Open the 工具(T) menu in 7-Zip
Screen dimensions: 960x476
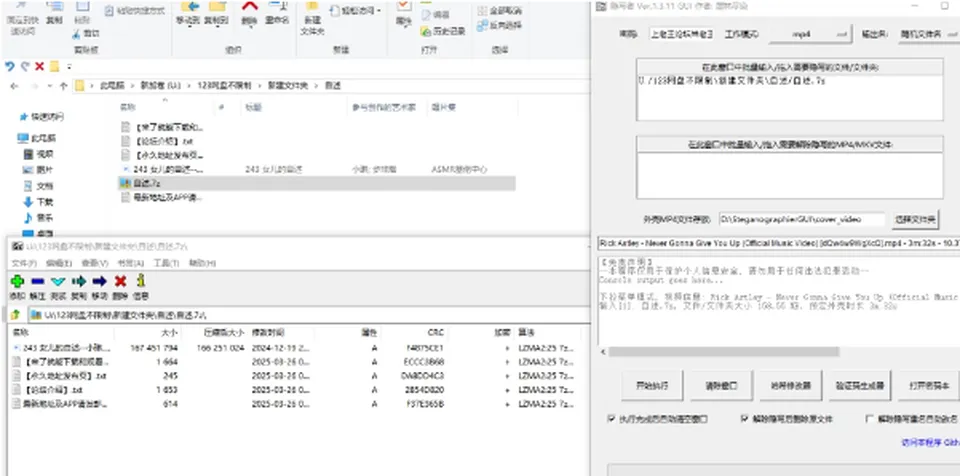[x=166, y=263]
